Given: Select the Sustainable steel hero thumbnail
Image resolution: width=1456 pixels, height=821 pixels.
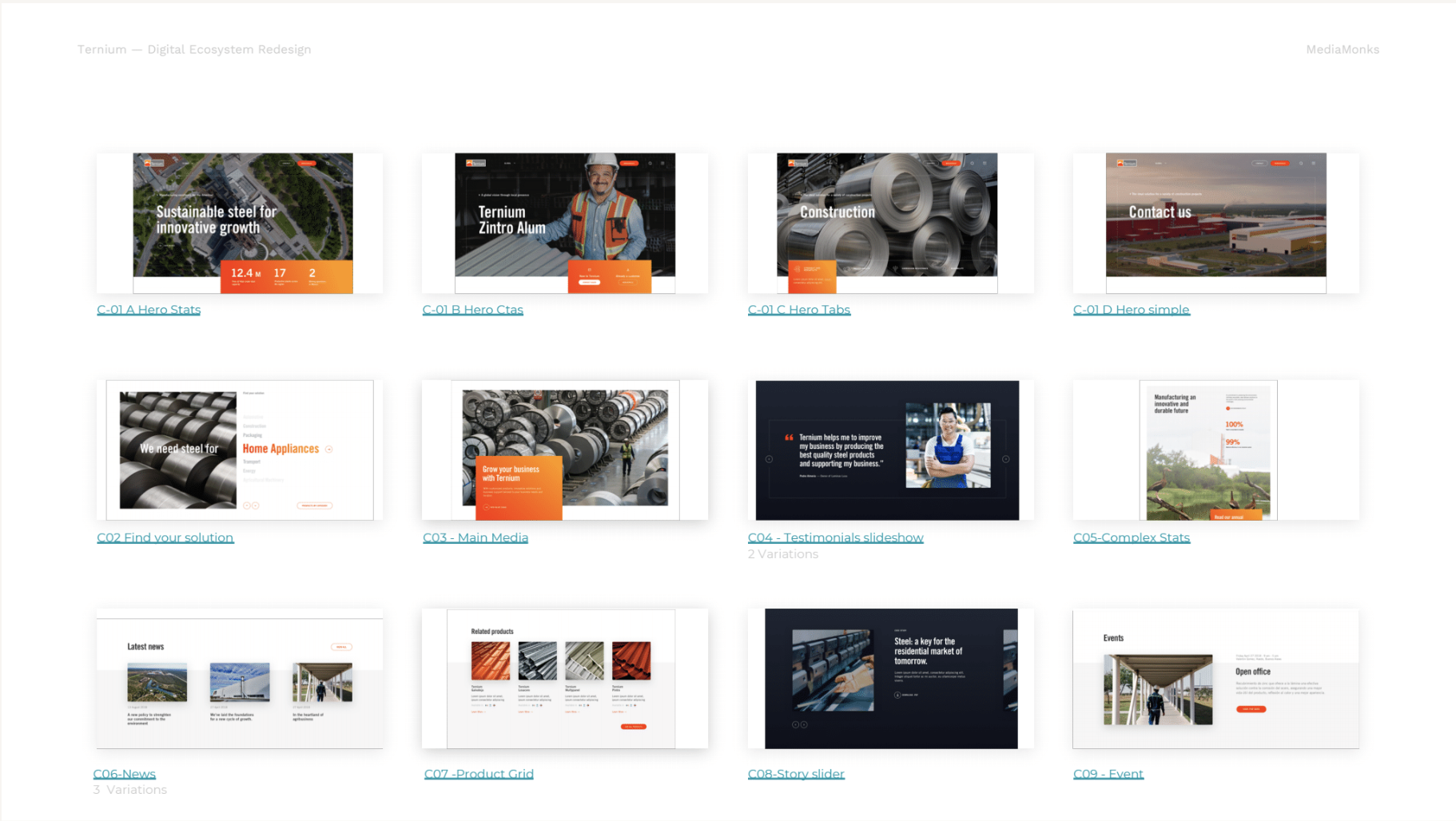Looking at the screenshot, I should click(x=240, y=223).
